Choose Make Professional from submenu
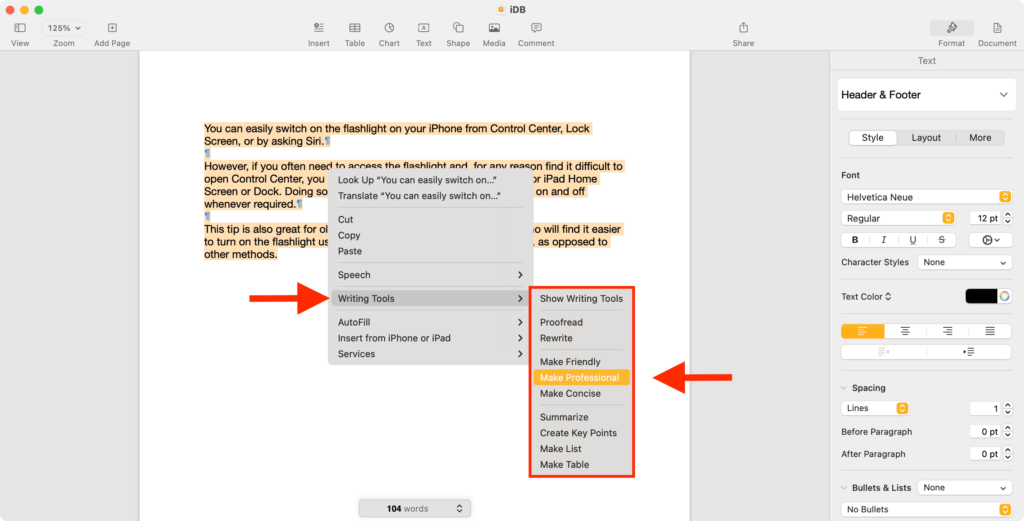Image resolution: width=1024 pixels, height=521 pixels. pos(579,378)
